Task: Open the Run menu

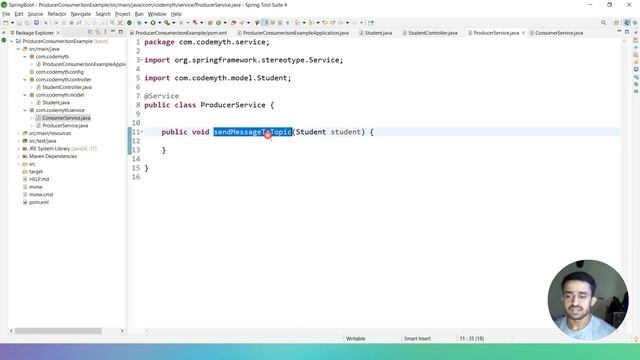Action: (x=139, y=14)
